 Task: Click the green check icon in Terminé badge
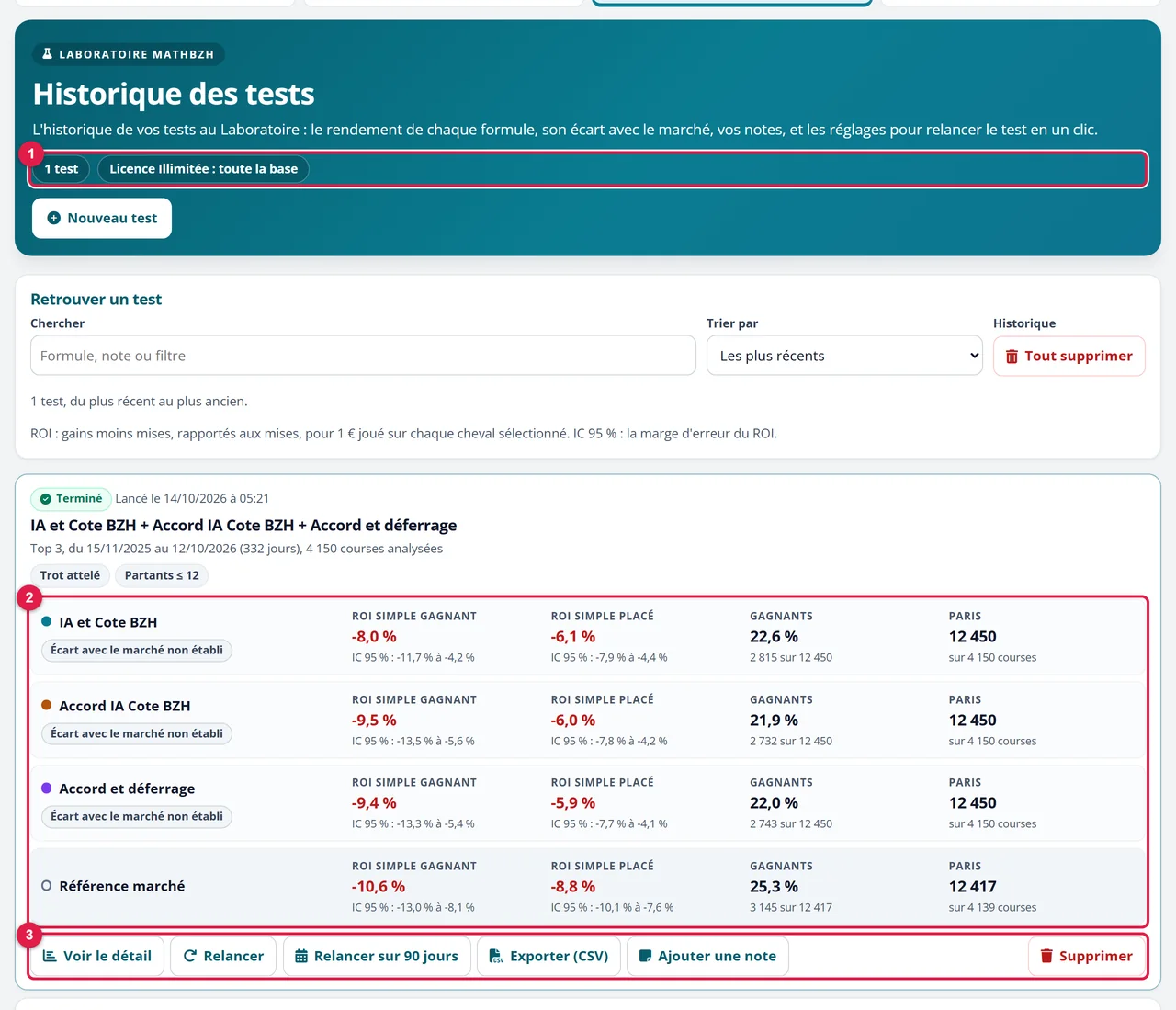(x=45, y=499)
